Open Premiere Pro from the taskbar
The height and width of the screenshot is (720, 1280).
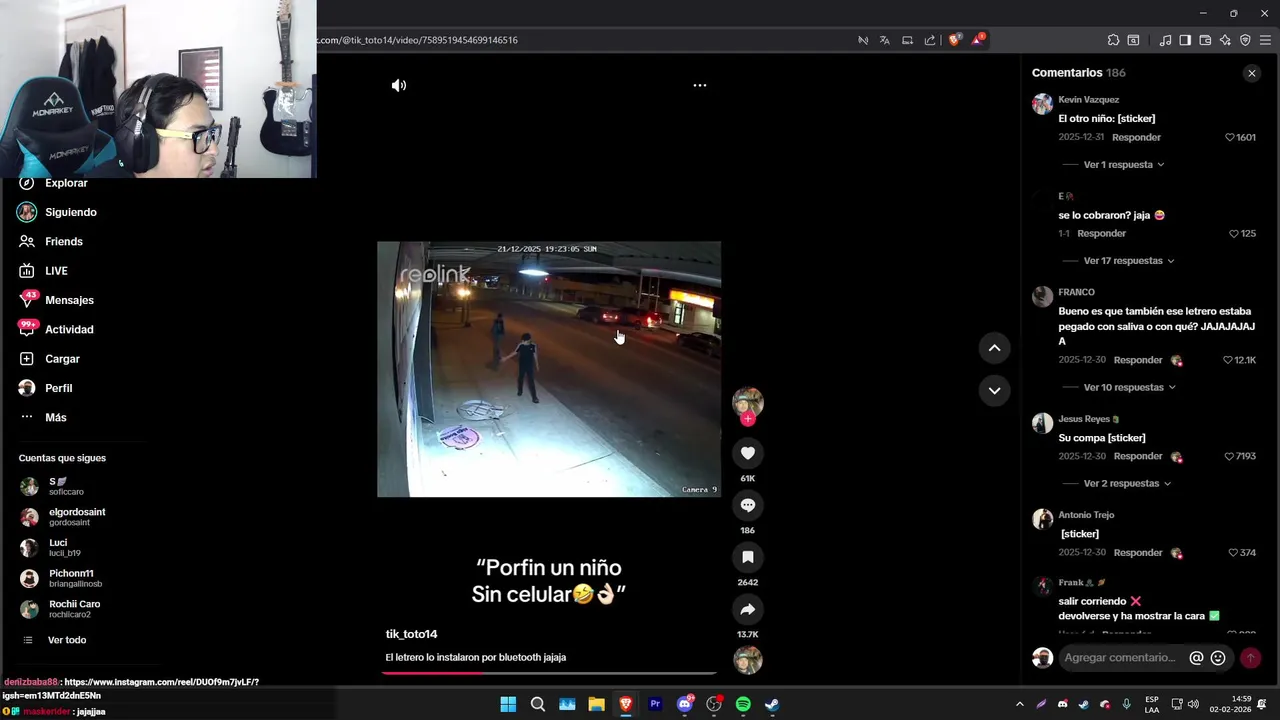[x=655, y=704]
